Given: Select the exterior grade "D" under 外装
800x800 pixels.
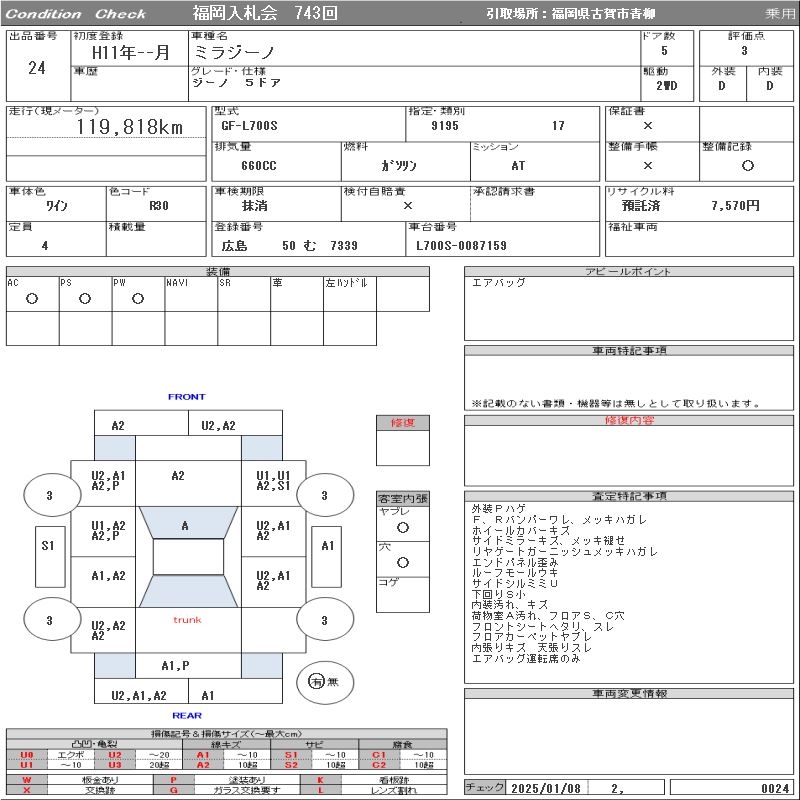Looking at the screenshot, I should coord(721,86).
